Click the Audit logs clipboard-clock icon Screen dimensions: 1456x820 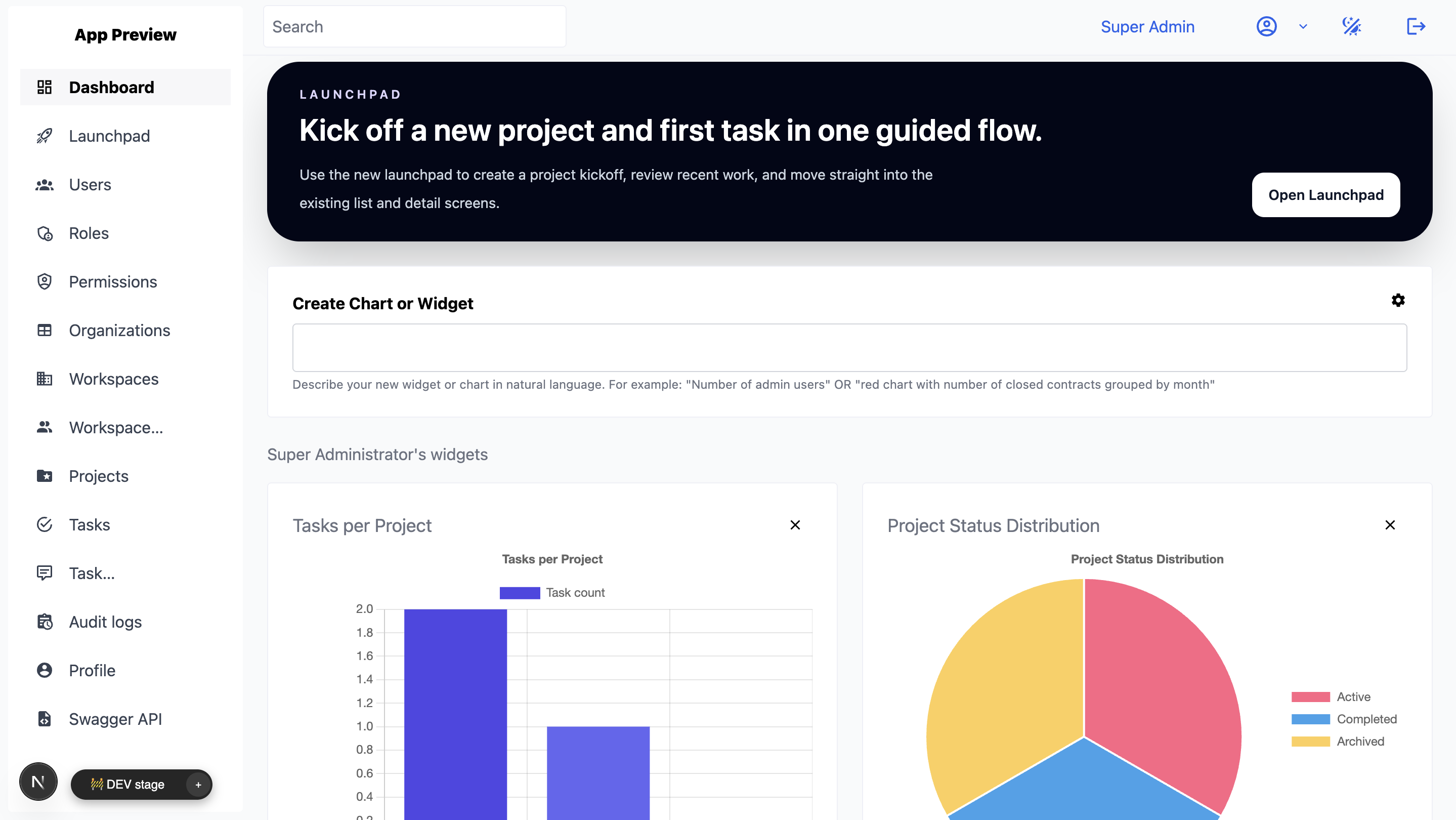pos(44,622)
